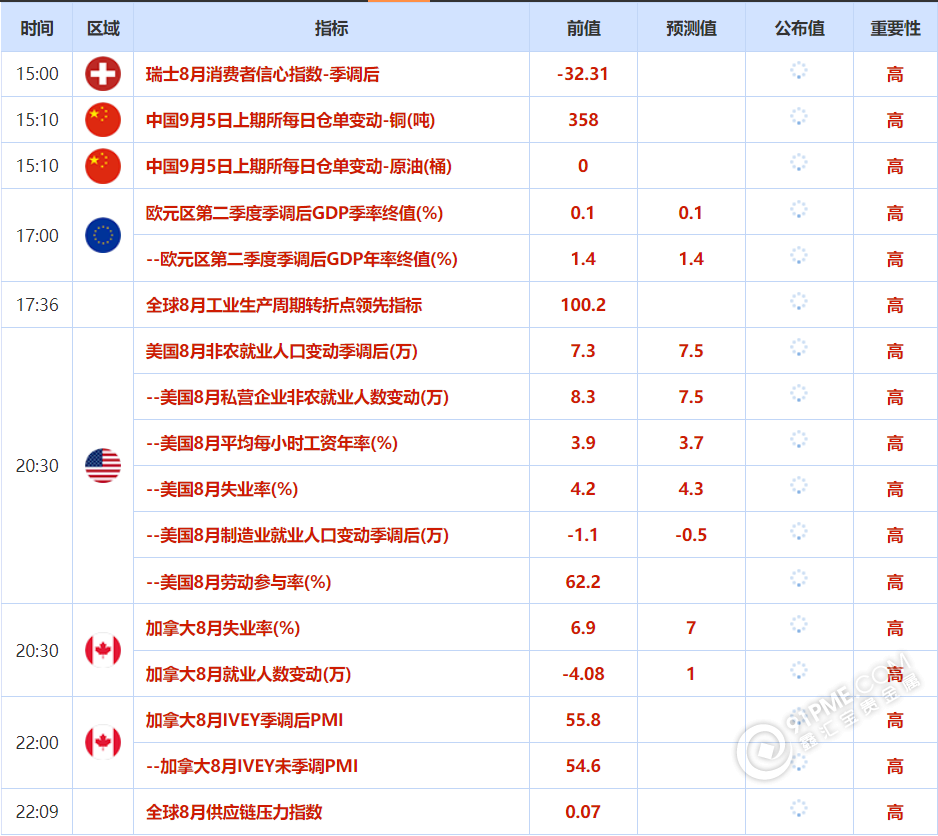Select the 17:36 time cell
Viewport: 938px width, 836px height.
point(37,305)
